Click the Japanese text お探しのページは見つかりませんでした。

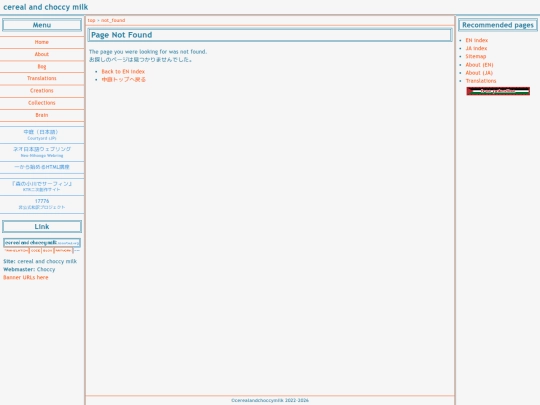tap(141, 60)
